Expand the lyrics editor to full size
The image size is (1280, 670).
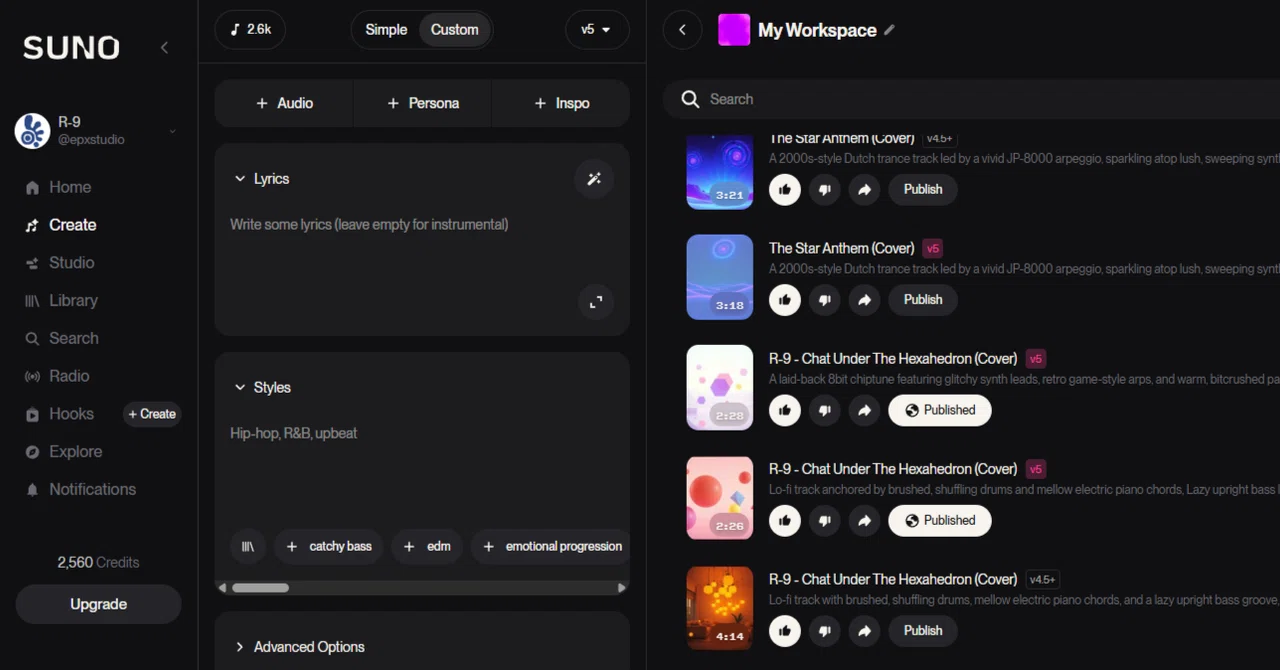[596, 301]
